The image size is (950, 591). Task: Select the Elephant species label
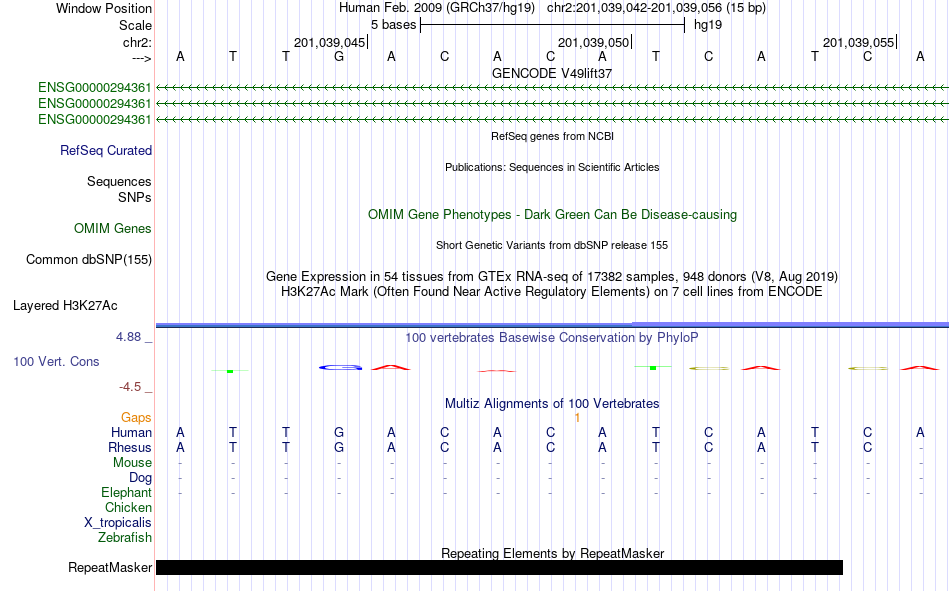(126, 492)
